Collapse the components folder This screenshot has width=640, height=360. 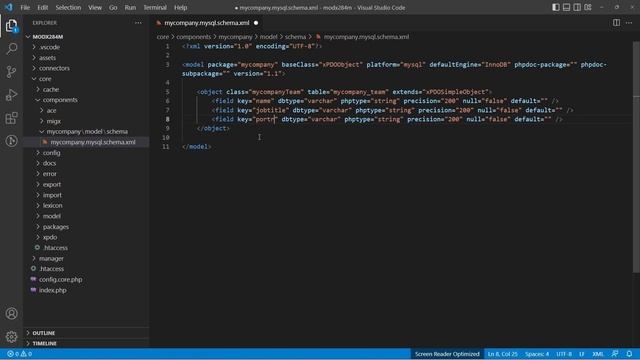point(60,100)
